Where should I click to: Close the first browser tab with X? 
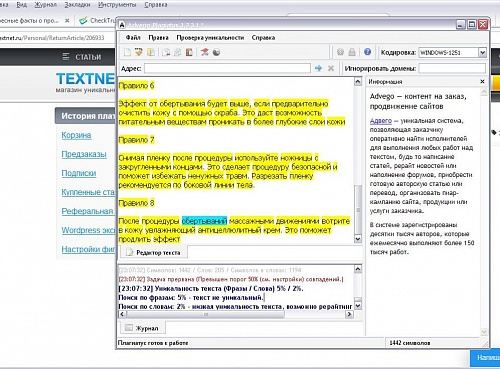pos(67,20)
